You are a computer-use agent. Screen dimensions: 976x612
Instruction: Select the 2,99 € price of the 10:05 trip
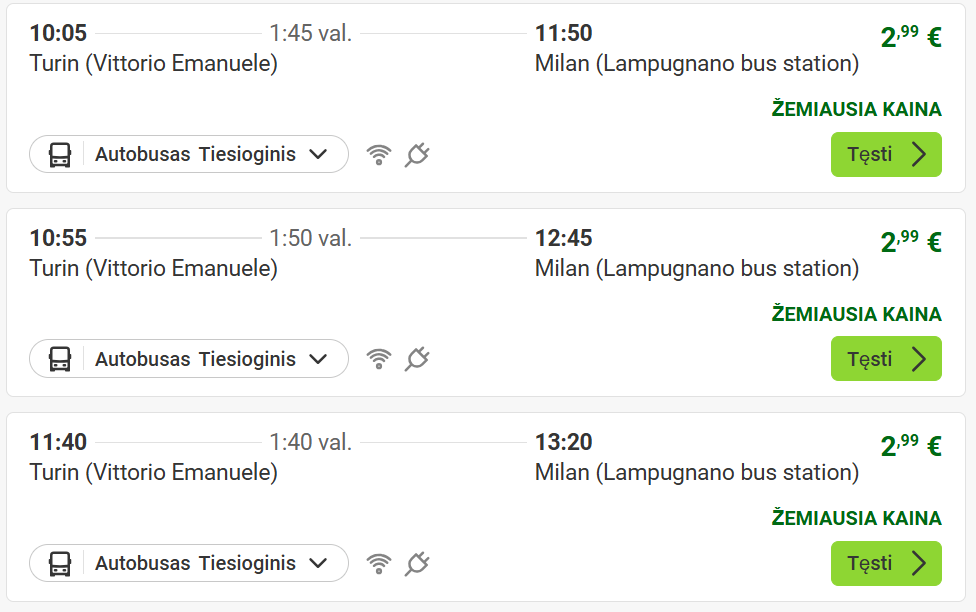coord(910,37)
